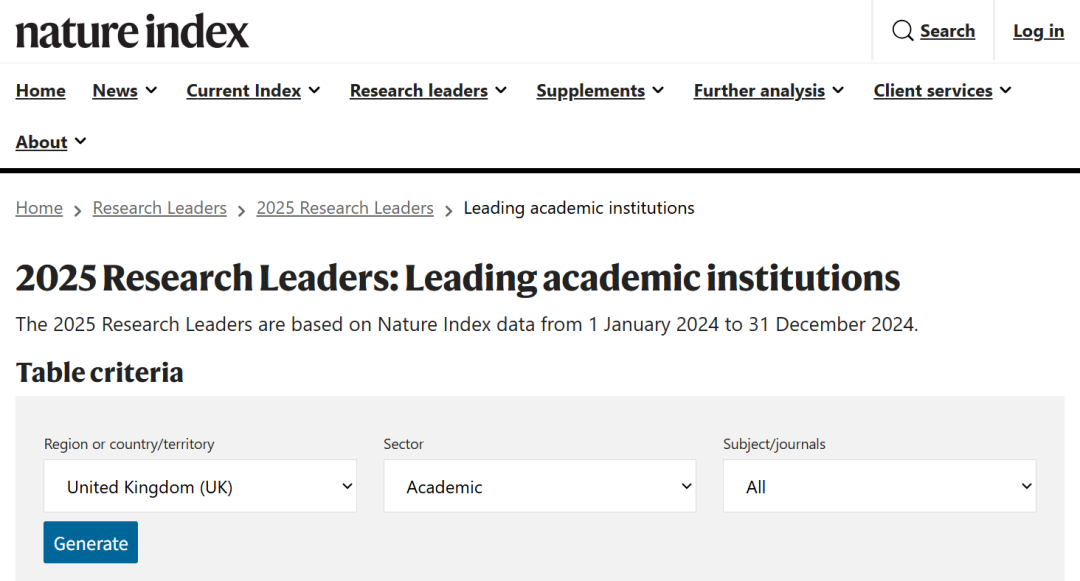
Task: Click the Nature Index logo
Action: coord(132,31)
